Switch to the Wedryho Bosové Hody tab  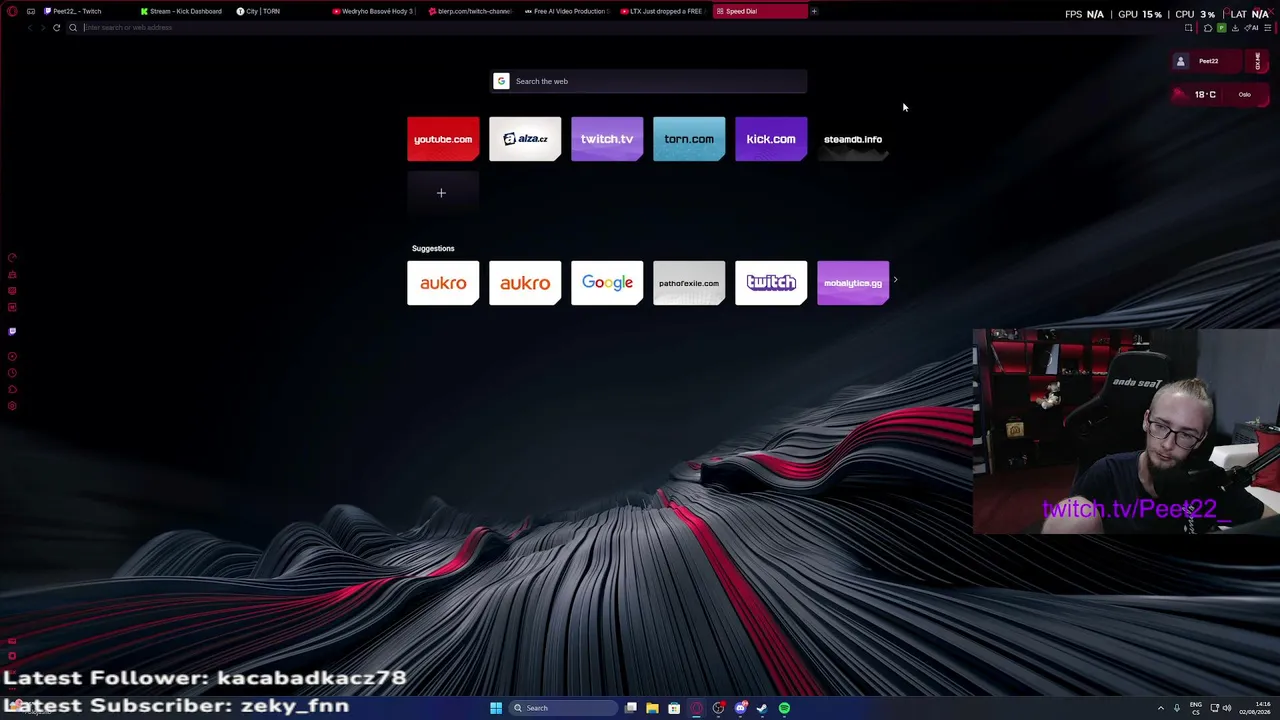pyautogui.click(x=373, y=11)
